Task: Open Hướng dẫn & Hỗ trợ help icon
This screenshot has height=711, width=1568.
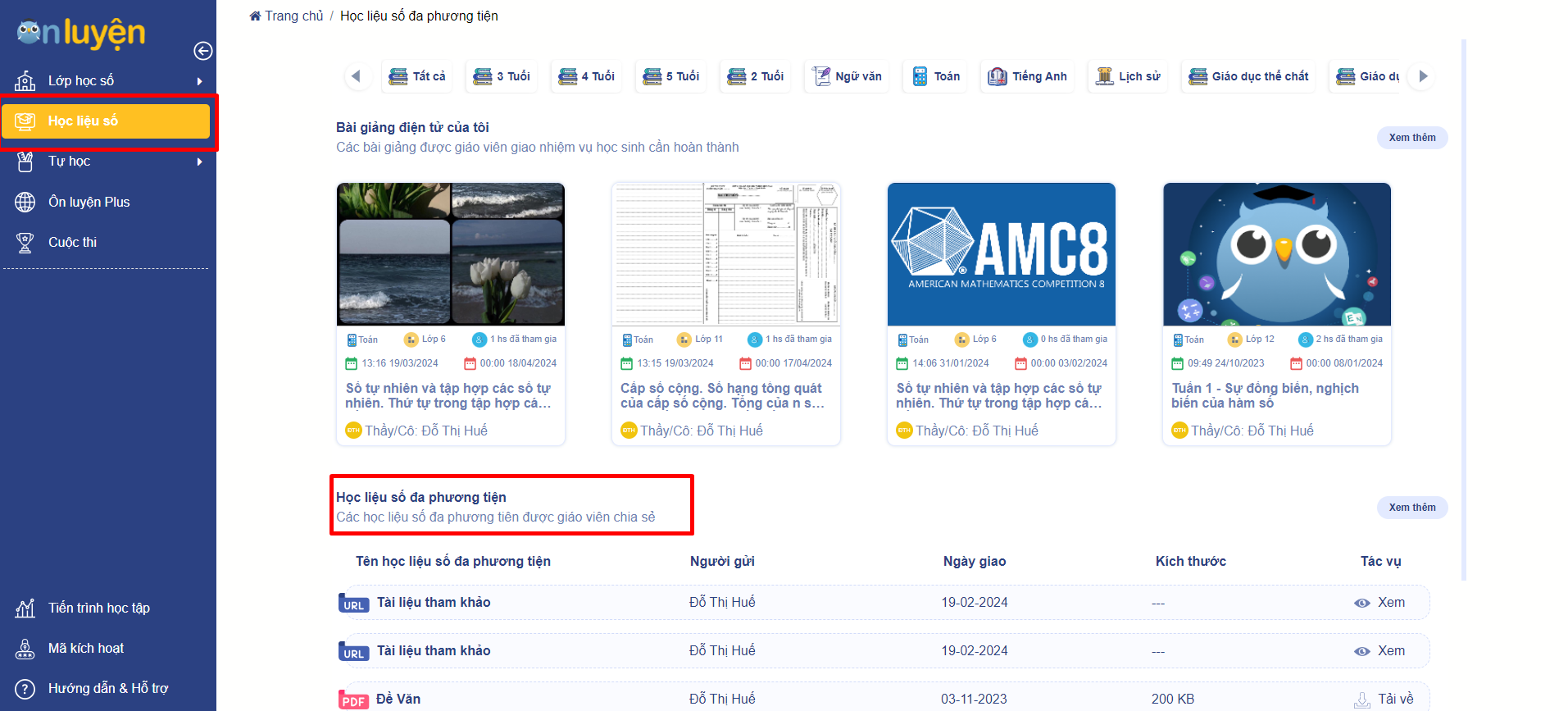Action: tap(25, 689)
